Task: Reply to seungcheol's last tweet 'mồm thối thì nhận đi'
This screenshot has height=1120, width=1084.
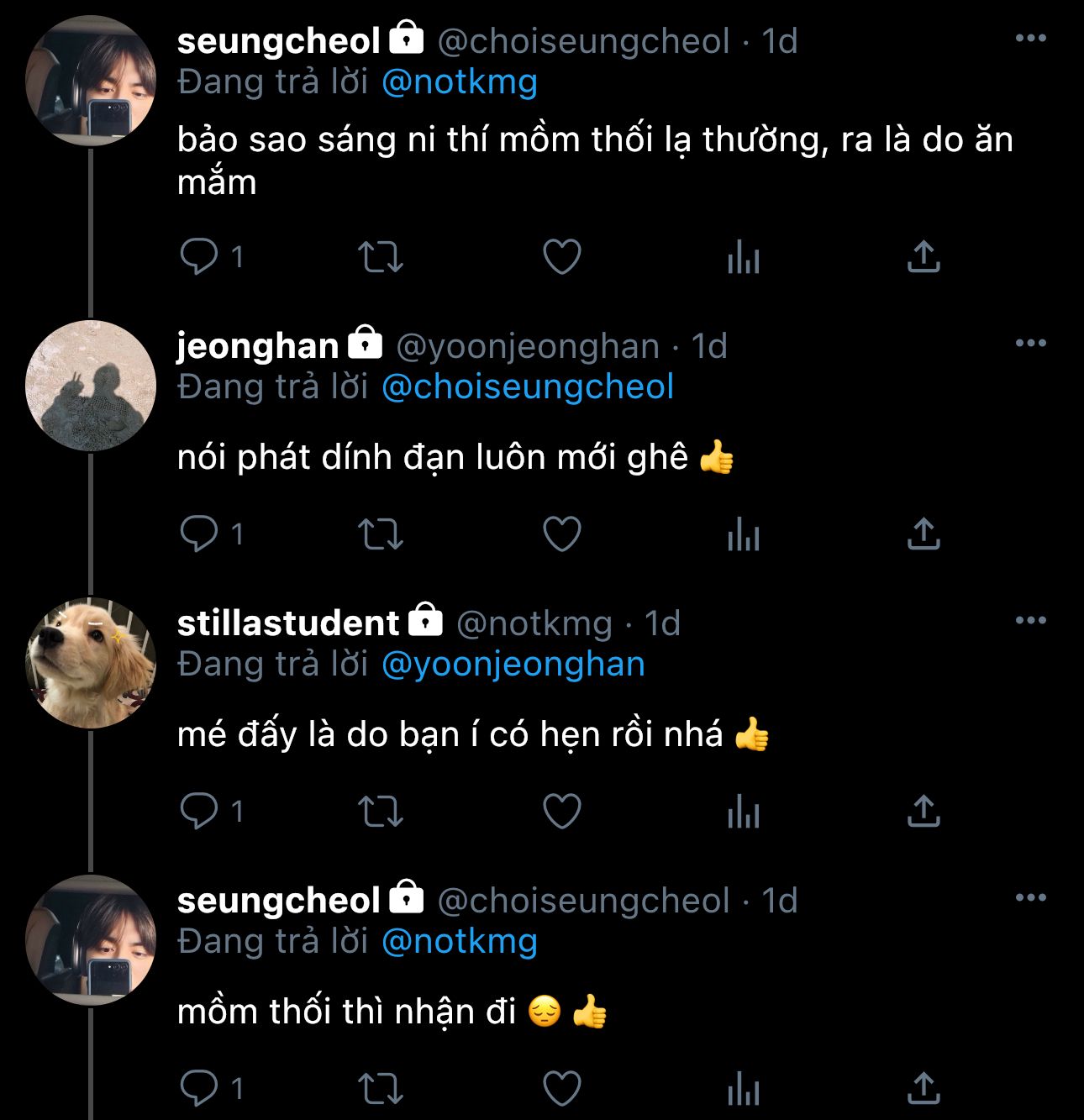Action: (199, 1088)
